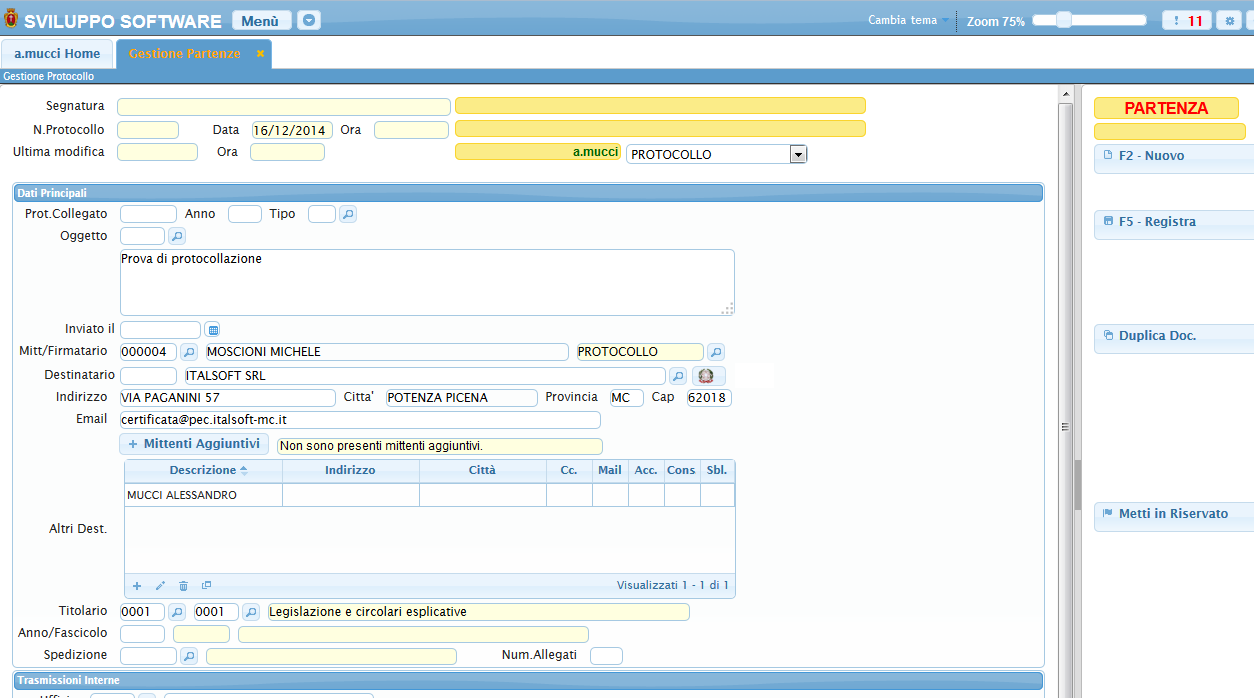
Task: Open the Inviato il calendar picker
Action: [212, 330]
